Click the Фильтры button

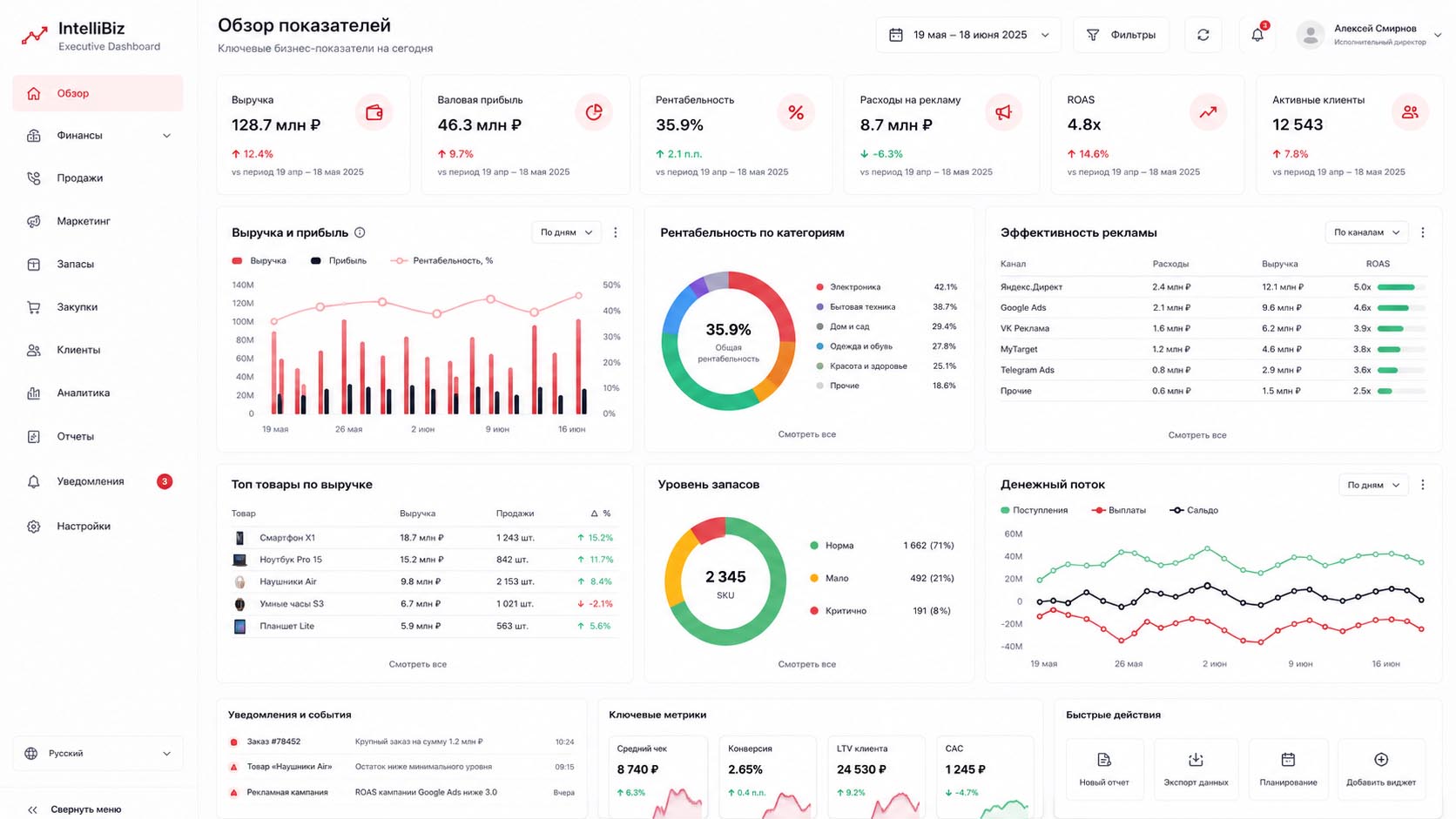(x=1121, y=35)
